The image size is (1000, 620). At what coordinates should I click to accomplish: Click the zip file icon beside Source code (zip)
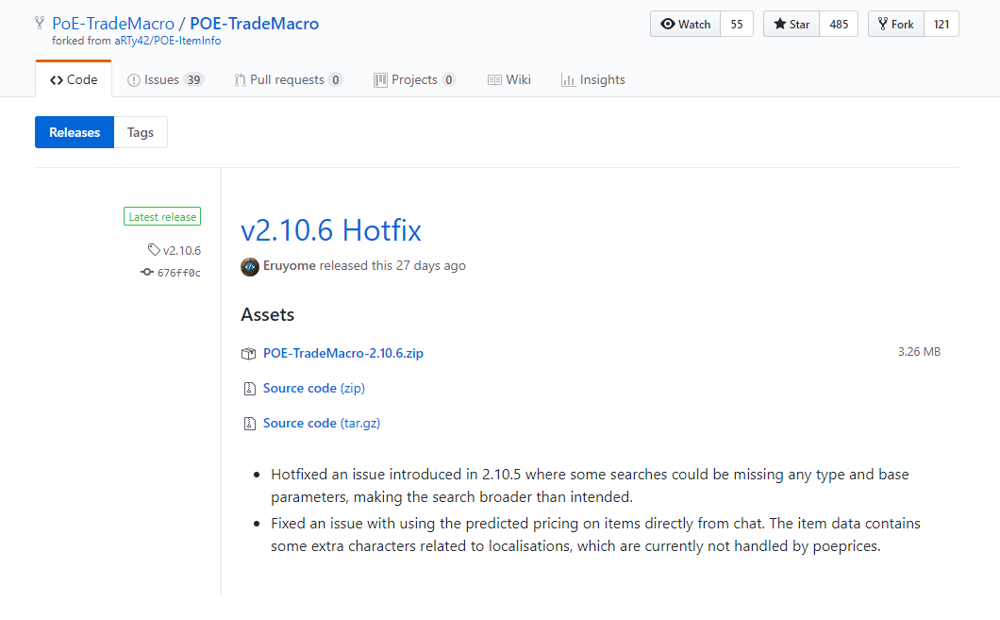[x=249, y=388]
